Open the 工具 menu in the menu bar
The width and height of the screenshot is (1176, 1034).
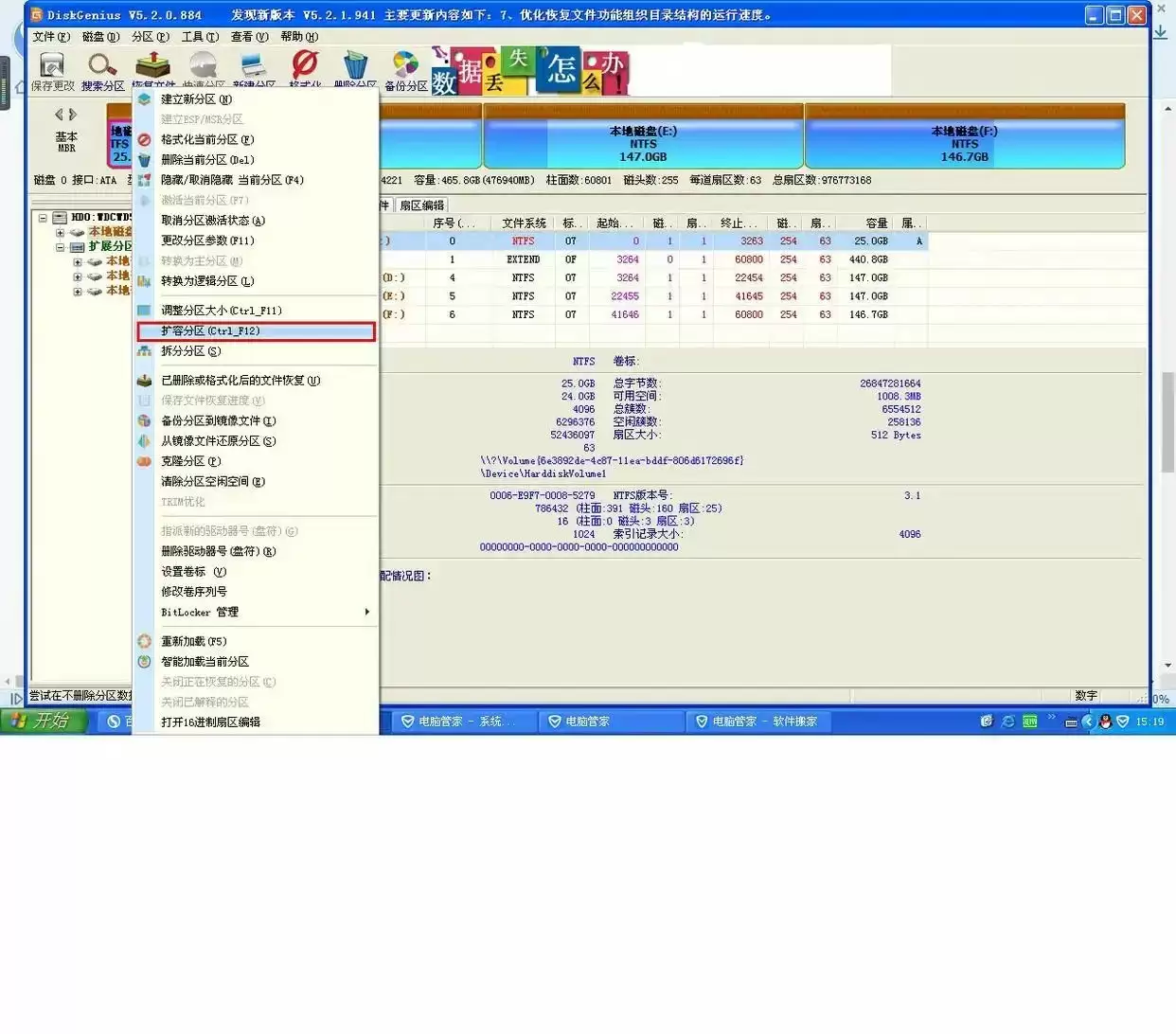199,37
